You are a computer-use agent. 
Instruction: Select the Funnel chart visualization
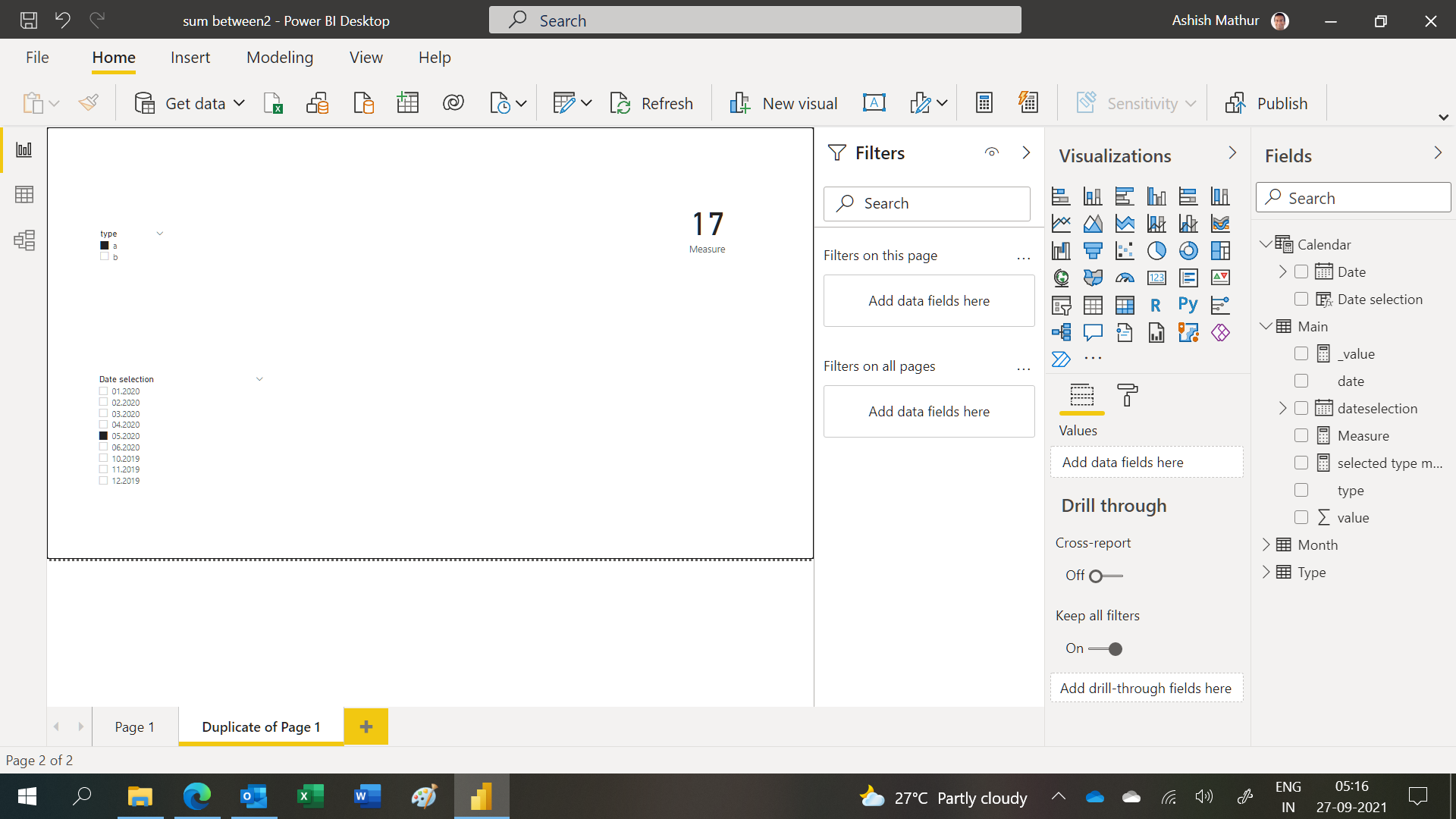(1093, 250)
